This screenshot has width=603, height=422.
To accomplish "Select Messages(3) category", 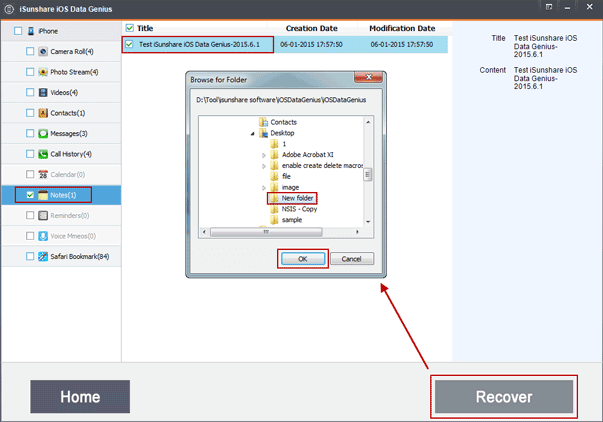I will 62,133.
